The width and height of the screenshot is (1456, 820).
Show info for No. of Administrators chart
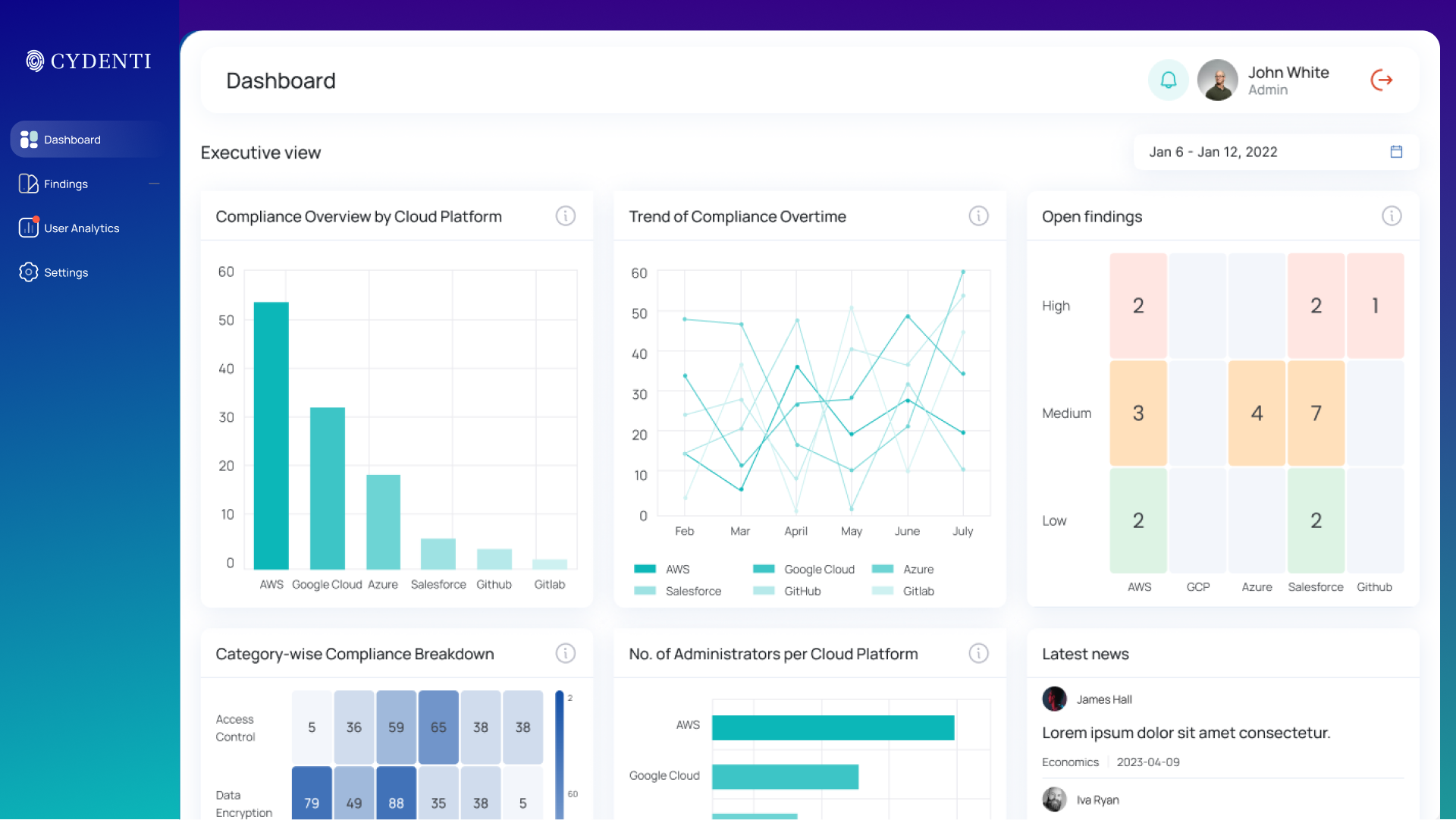coord(979,653)
